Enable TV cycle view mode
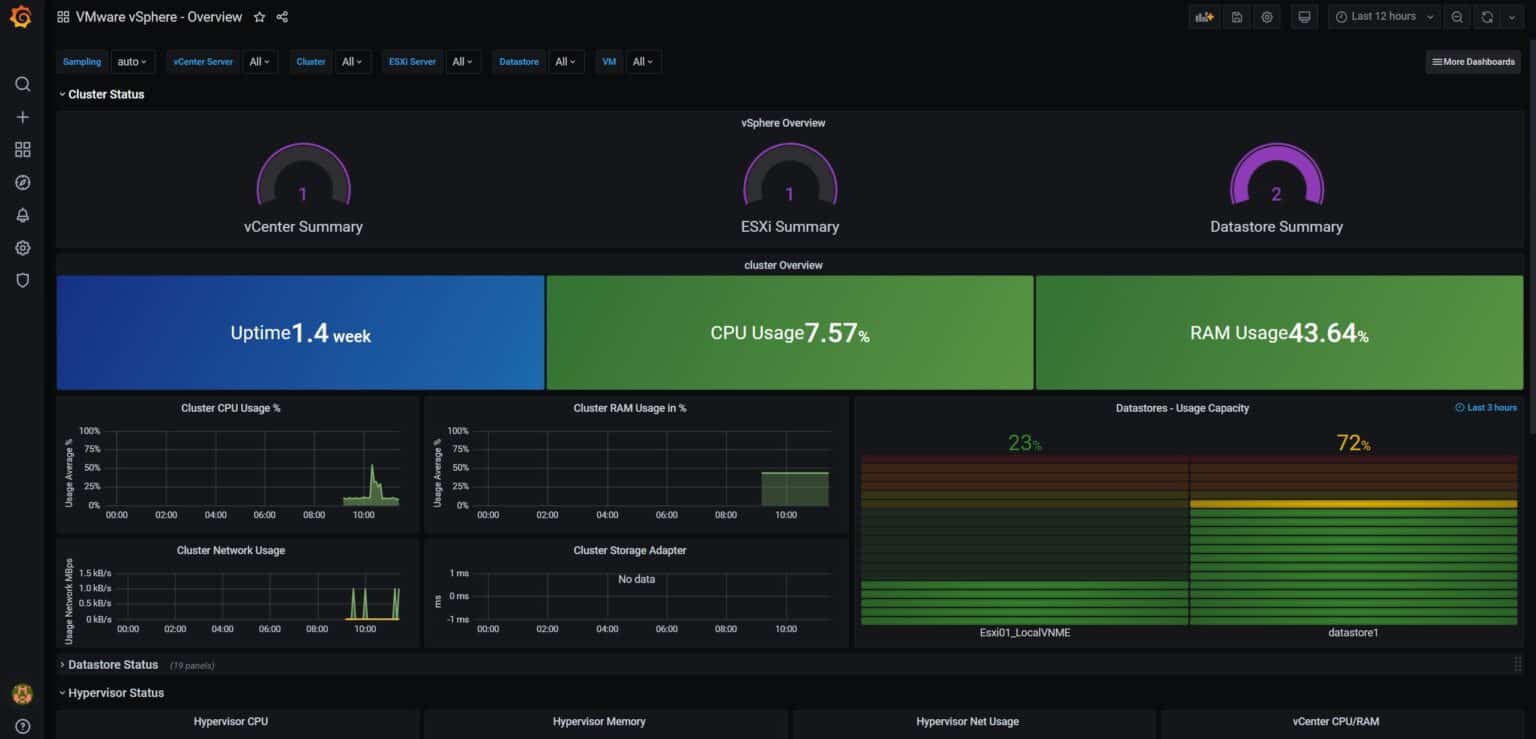The image size is (1536, 739). pyautogui.click(x=1303, y=17)
